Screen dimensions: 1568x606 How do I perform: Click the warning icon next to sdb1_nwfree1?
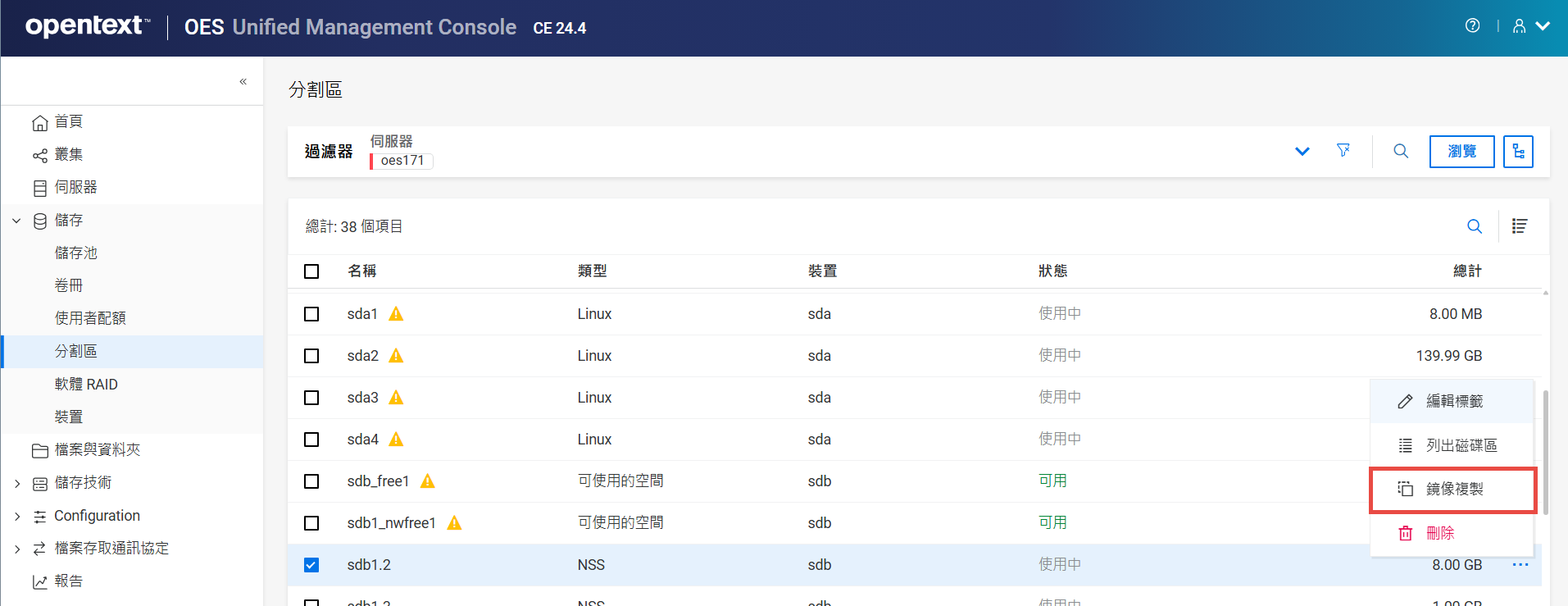coord(454,522)
